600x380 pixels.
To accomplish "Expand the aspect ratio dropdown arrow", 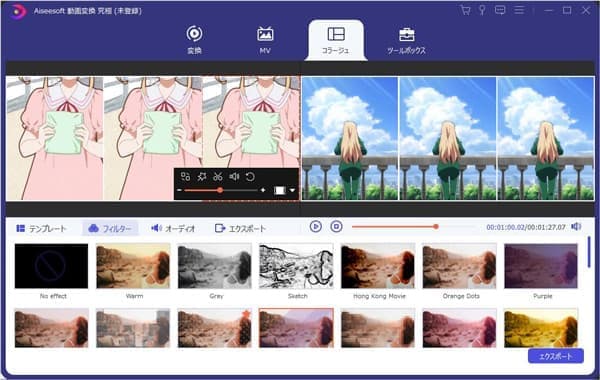I will pyautogui.click(x=292, y=190).
